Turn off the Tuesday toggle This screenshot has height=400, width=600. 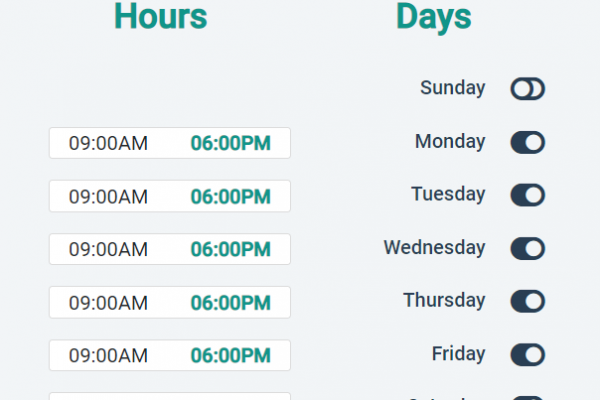pos(527,195)
